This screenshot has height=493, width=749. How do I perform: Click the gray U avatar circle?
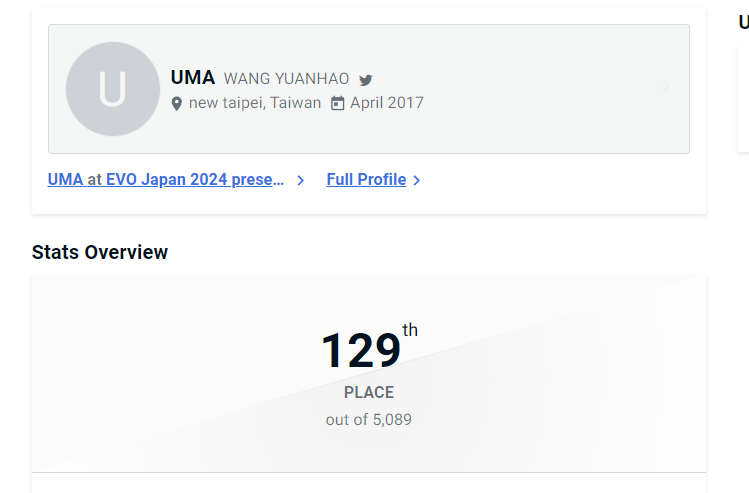tap(112, 89)
